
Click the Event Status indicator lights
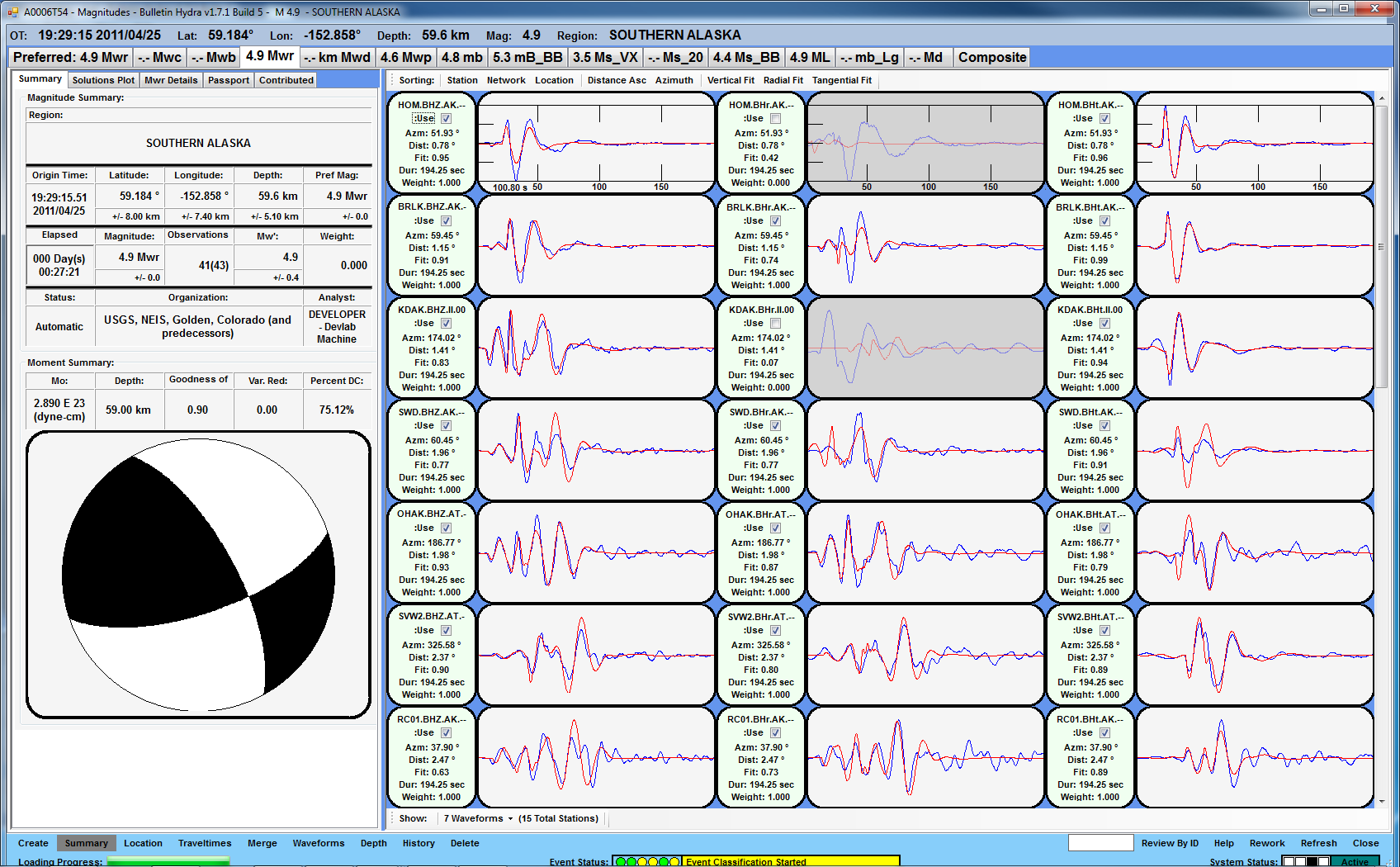(648, 861)
